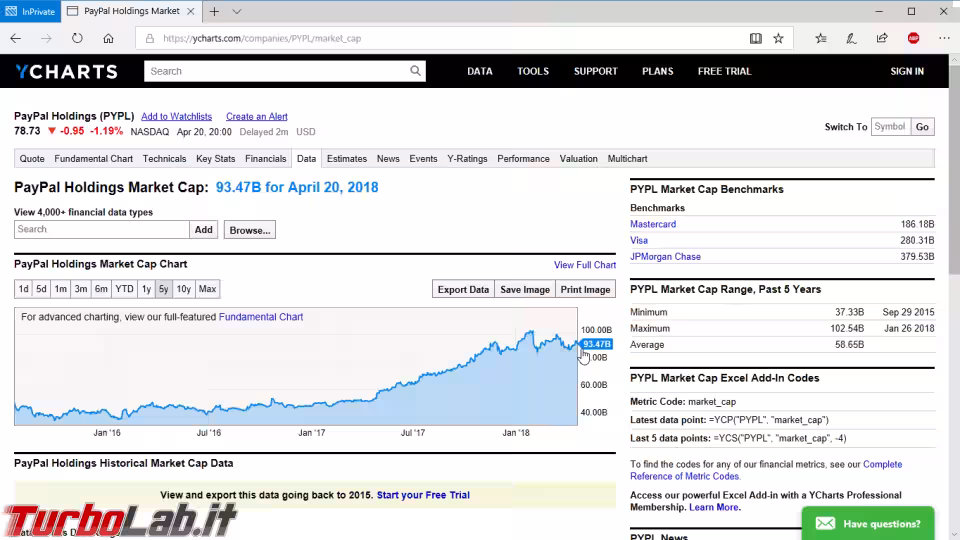Click the Add to Watchlists link
This screenshot has height=540, width=960.
(176, 116)
